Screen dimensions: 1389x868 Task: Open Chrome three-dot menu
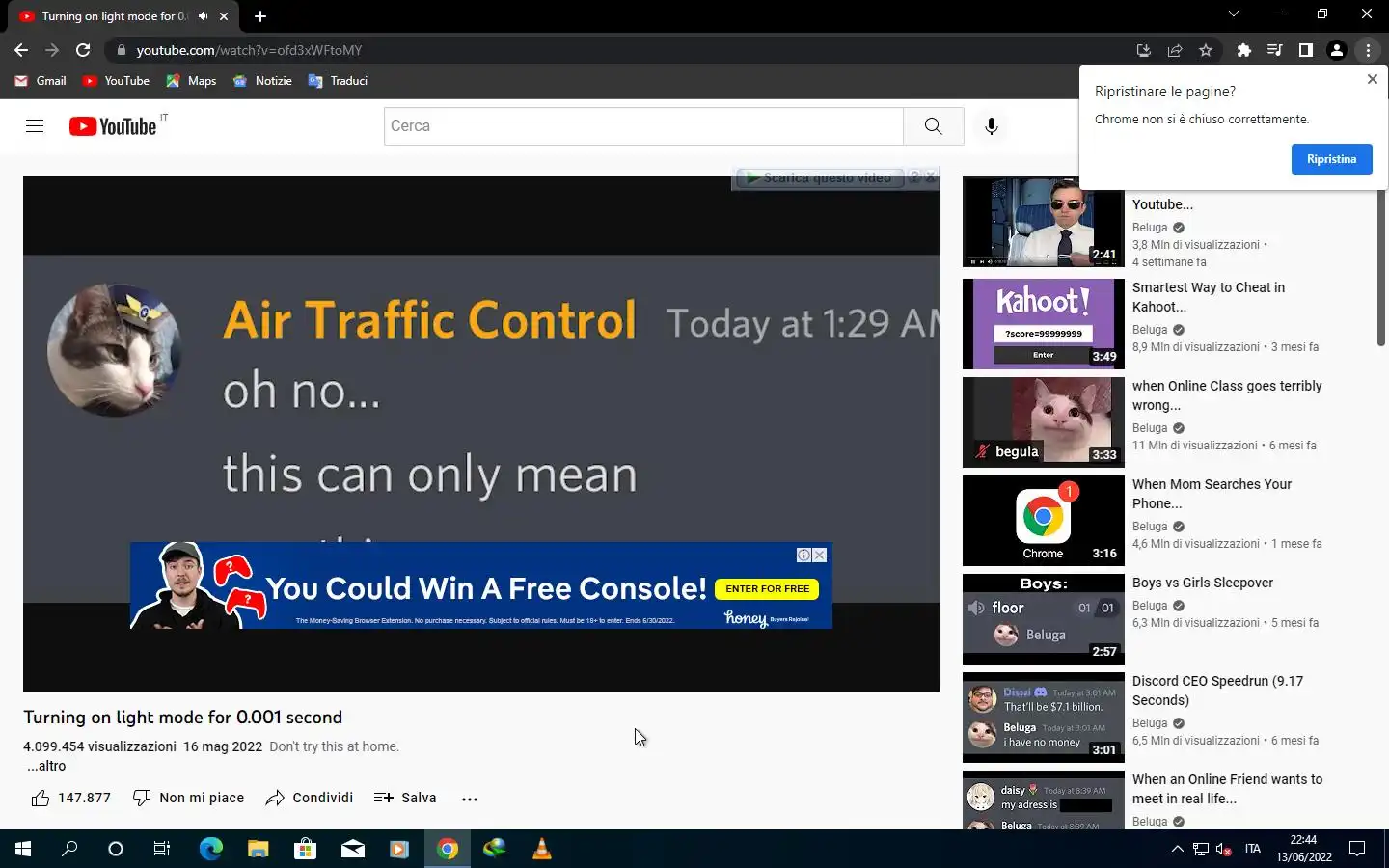[1368, 50]
